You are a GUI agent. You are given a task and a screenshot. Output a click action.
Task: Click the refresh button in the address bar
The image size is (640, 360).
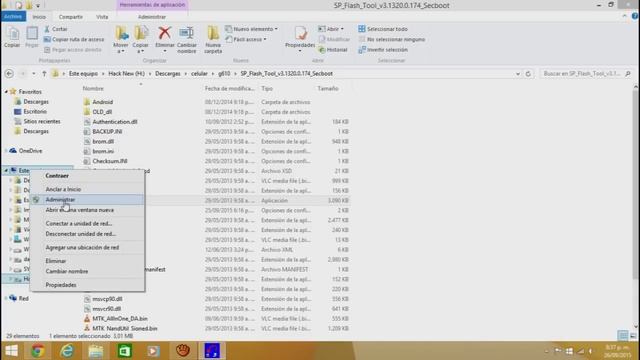pyautogui.click(x=528, y=74)
